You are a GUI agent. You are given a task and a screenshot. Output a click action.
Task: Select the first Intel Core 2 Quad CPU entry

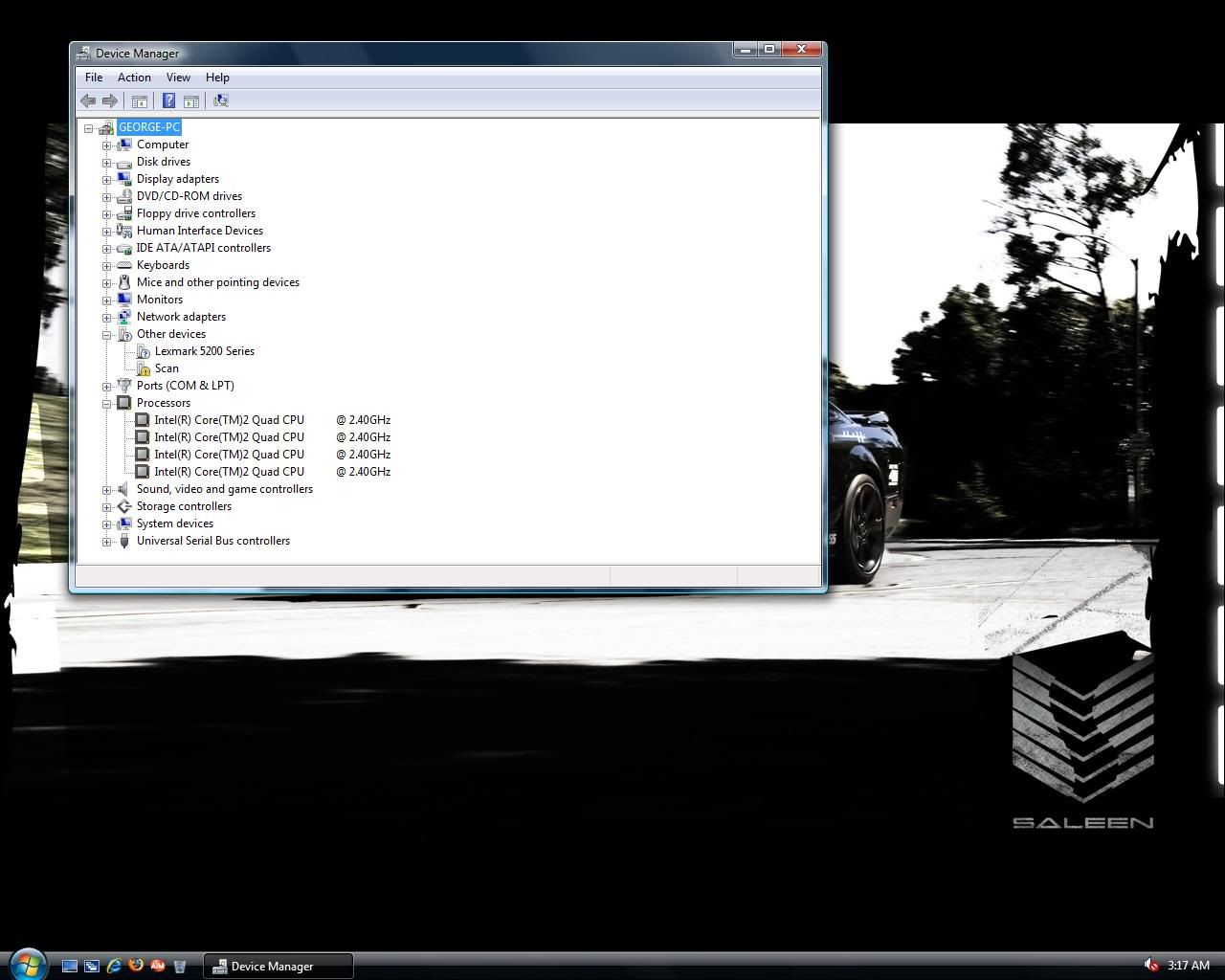pos(229,420)
